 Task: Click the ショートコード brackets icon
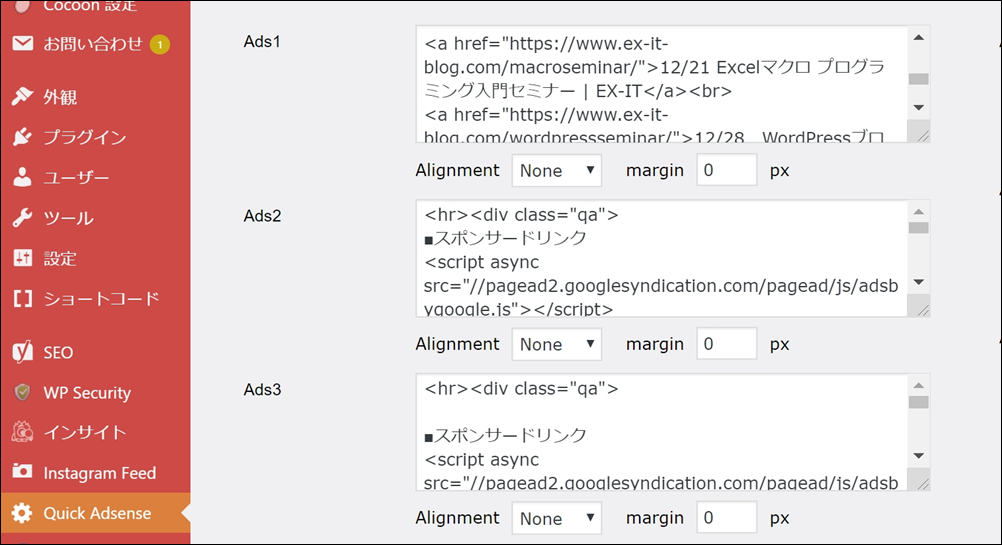(22, 298)
